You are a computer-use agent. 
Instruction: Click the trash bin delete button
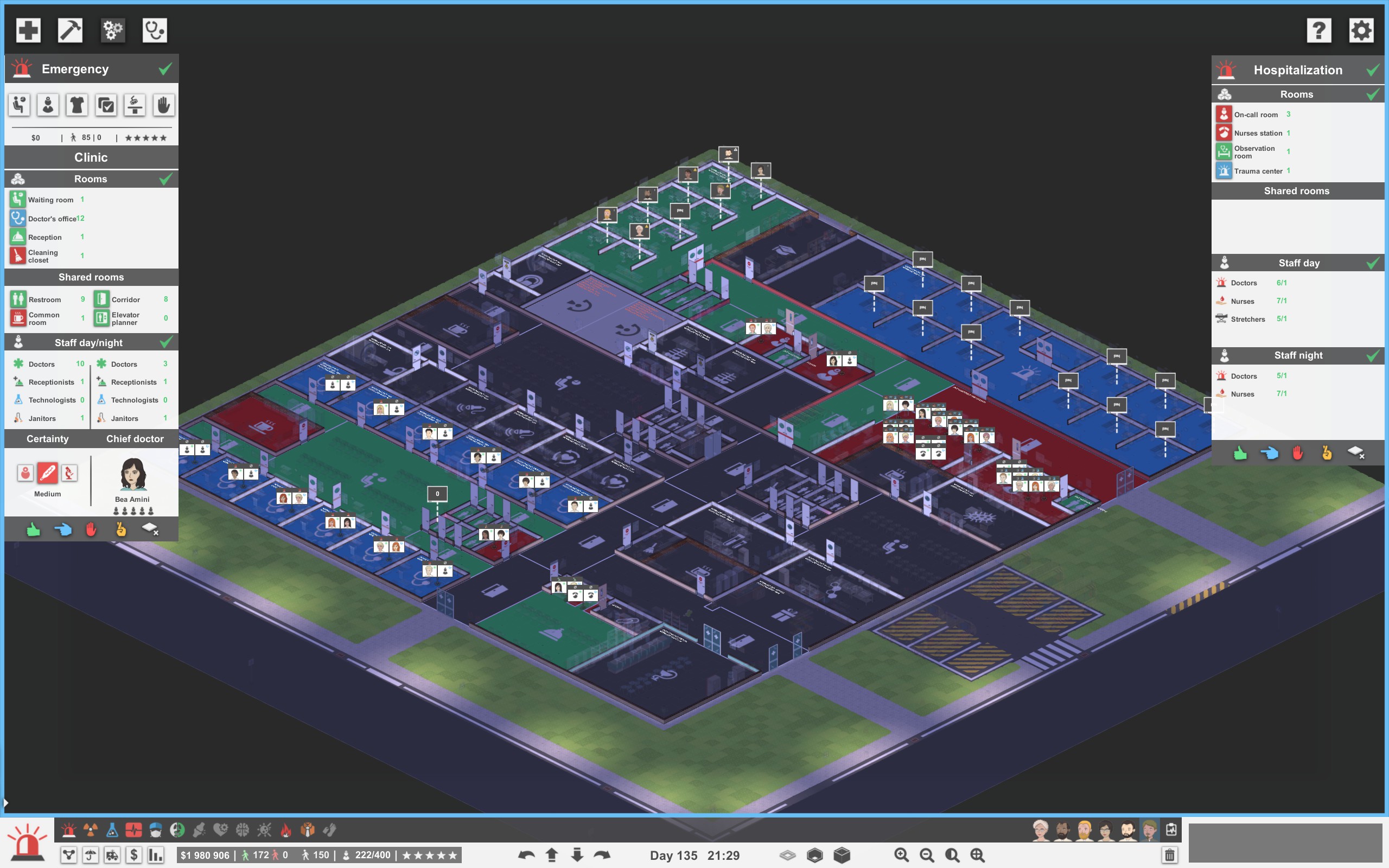(1170, 856)
